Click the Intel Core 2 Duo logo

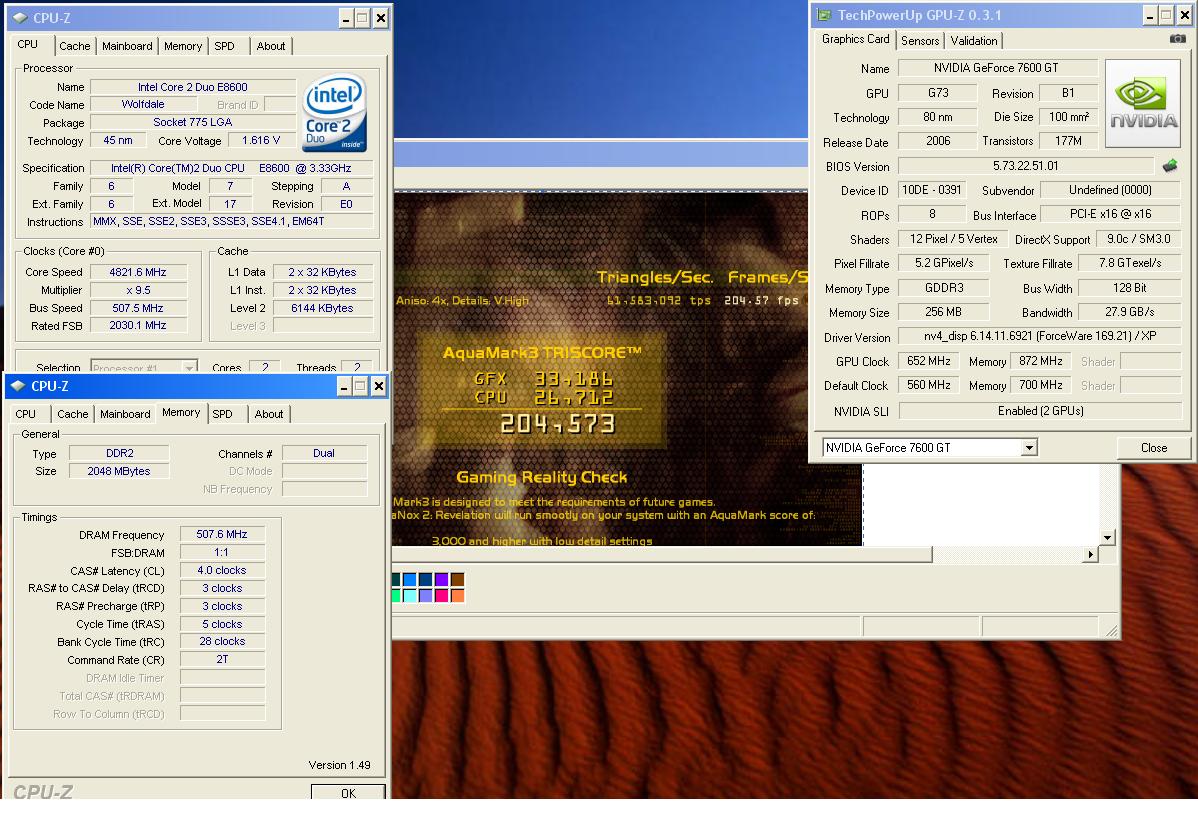[x=334, y=112]
